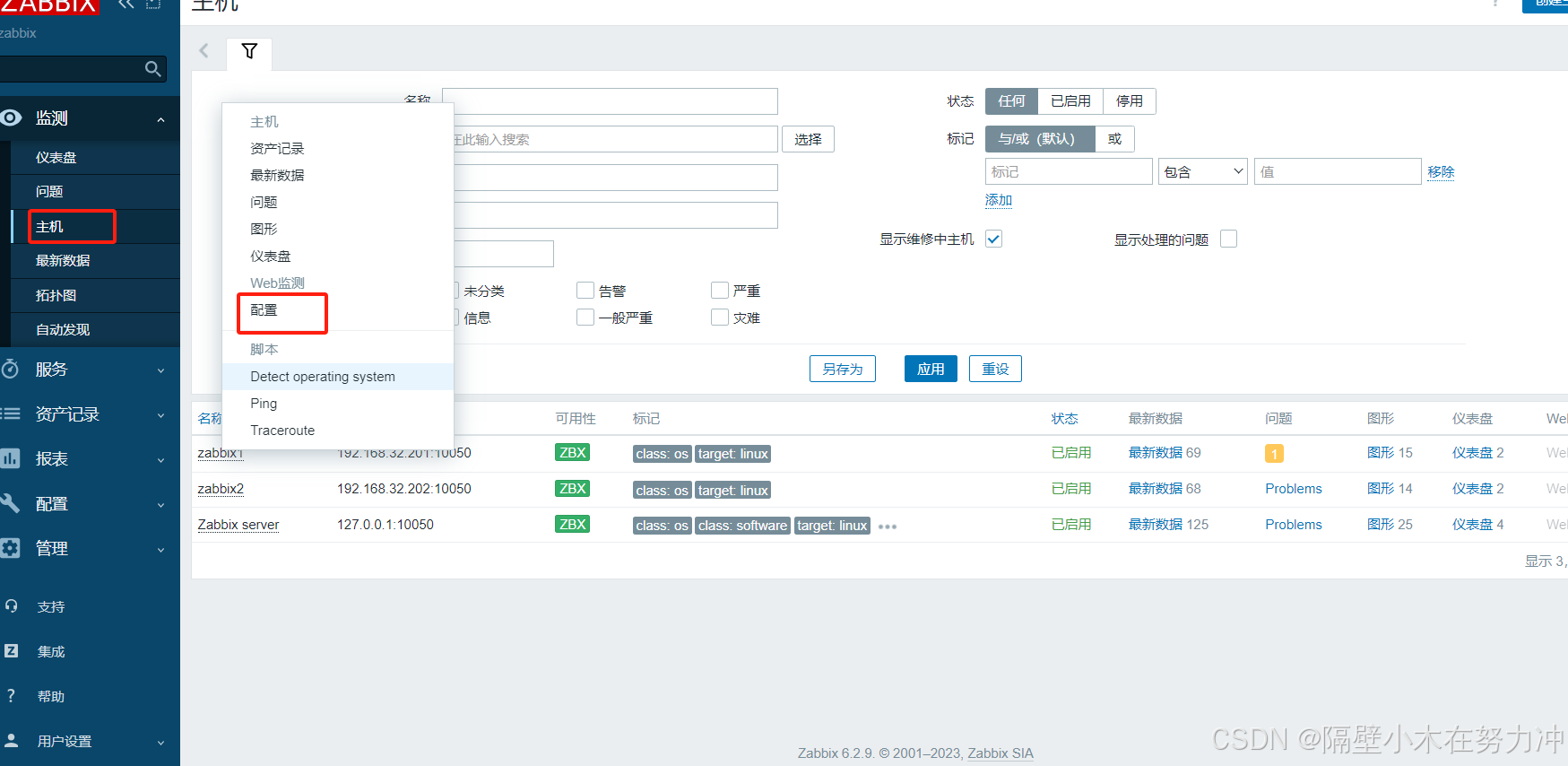Click the Apply (应用) button
The width and height of the screenshot is (1568, 766).
click(931, 369)
